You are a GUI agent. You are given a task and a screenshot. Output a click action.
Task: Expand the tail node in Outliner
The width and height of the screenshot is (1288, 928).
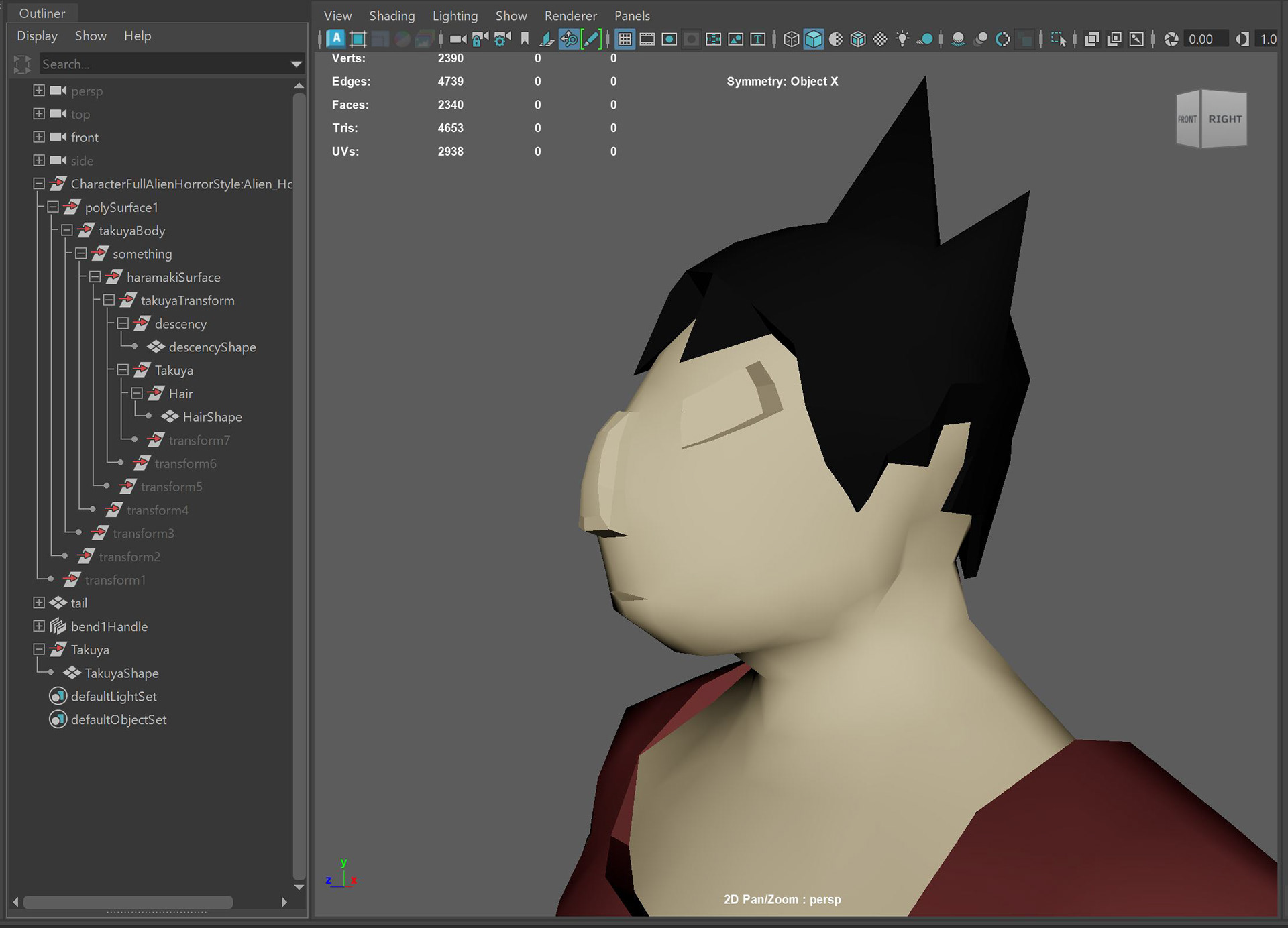[x=39, y=603]
